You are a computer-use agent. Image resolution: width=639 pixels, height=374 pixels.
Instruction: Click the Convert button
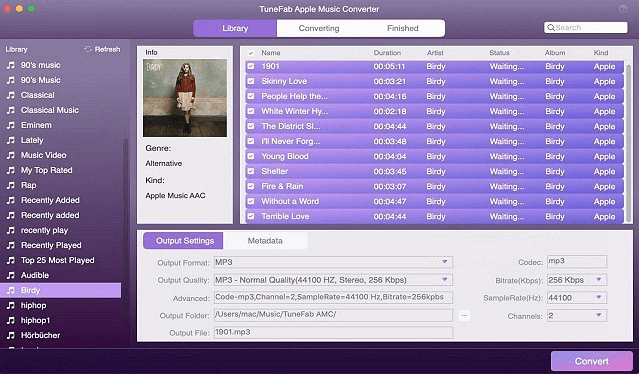(592, 361)
